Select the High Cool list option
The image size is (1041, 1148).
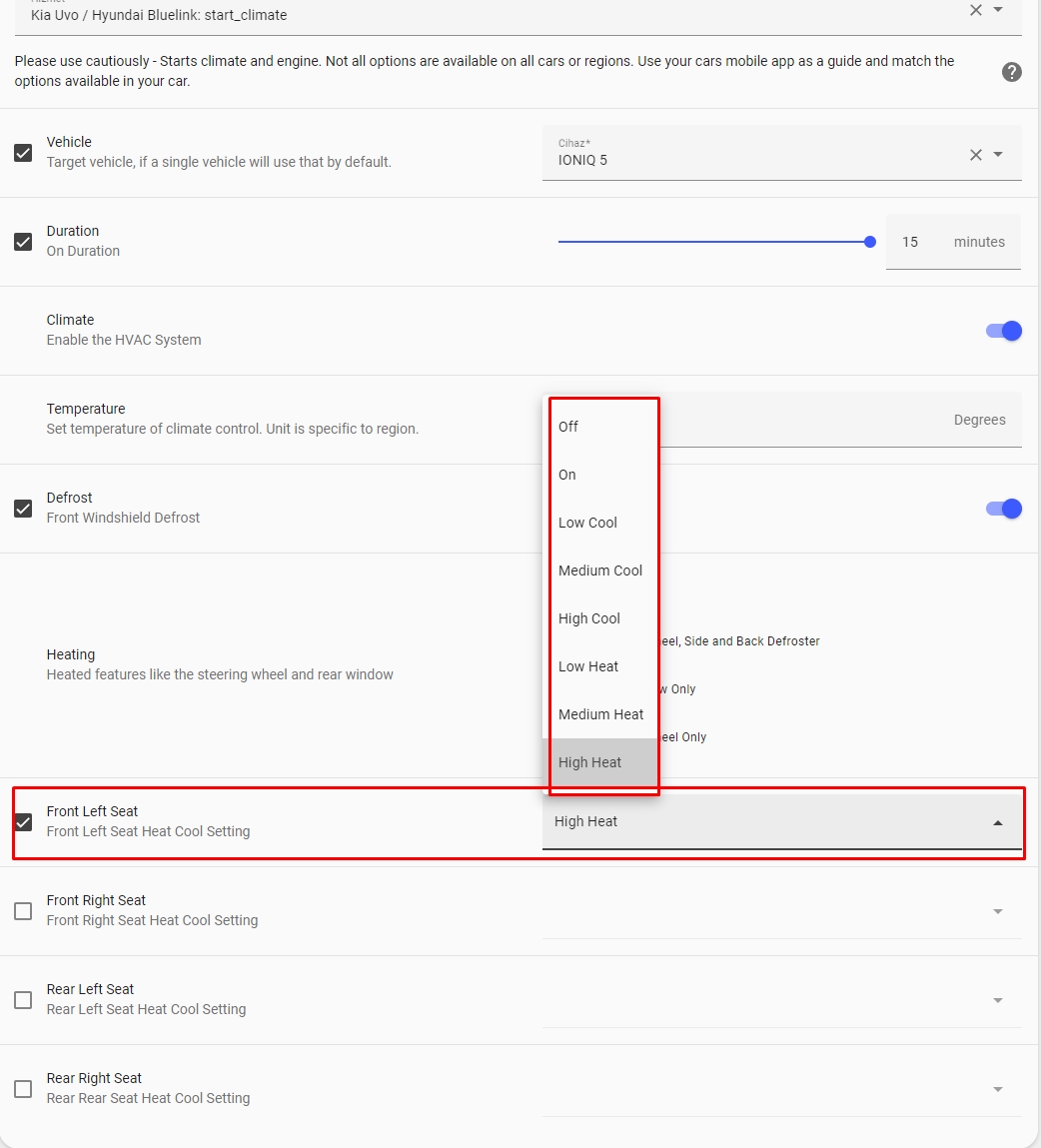click(x=589, y=618)
